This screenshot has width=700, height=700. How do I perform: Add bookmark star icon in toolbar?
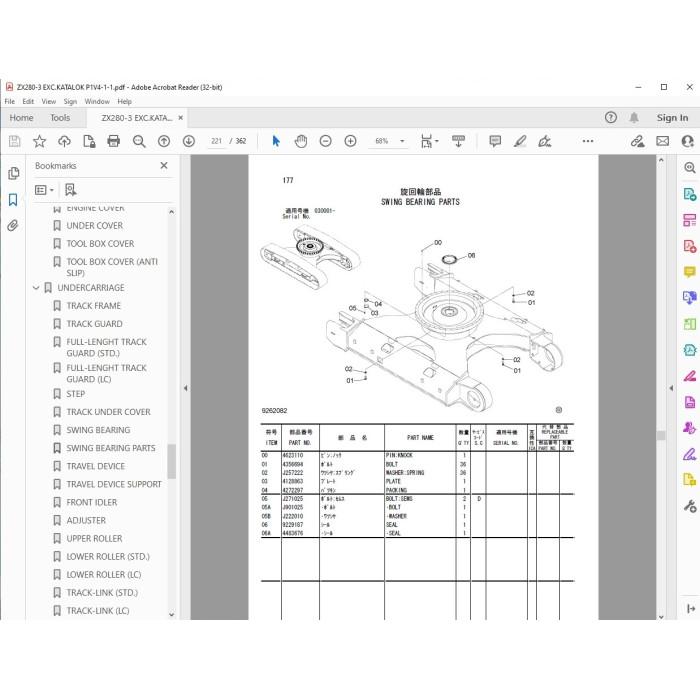39,142
